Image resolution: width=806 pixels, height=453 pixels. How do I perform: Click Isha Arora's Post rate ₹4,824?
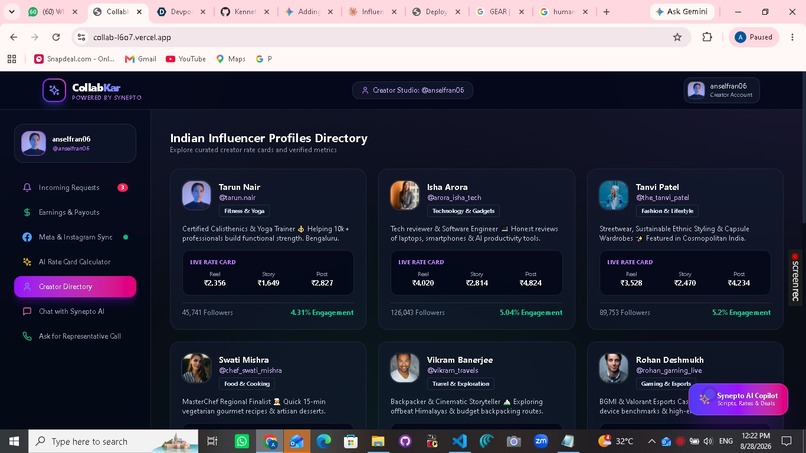tap(530, 283)
